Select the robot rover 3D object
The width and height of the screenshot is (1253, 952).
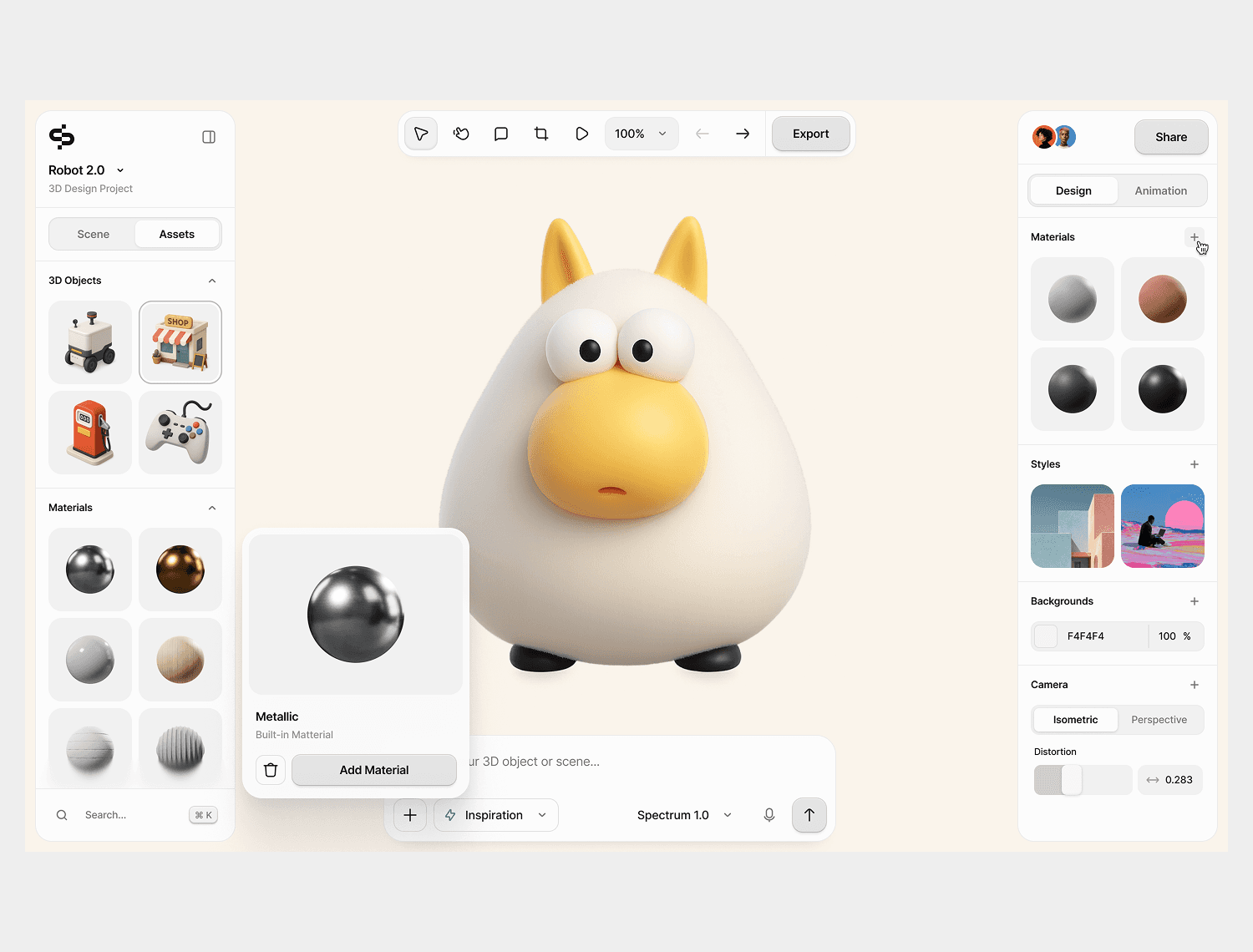point(90,342)
